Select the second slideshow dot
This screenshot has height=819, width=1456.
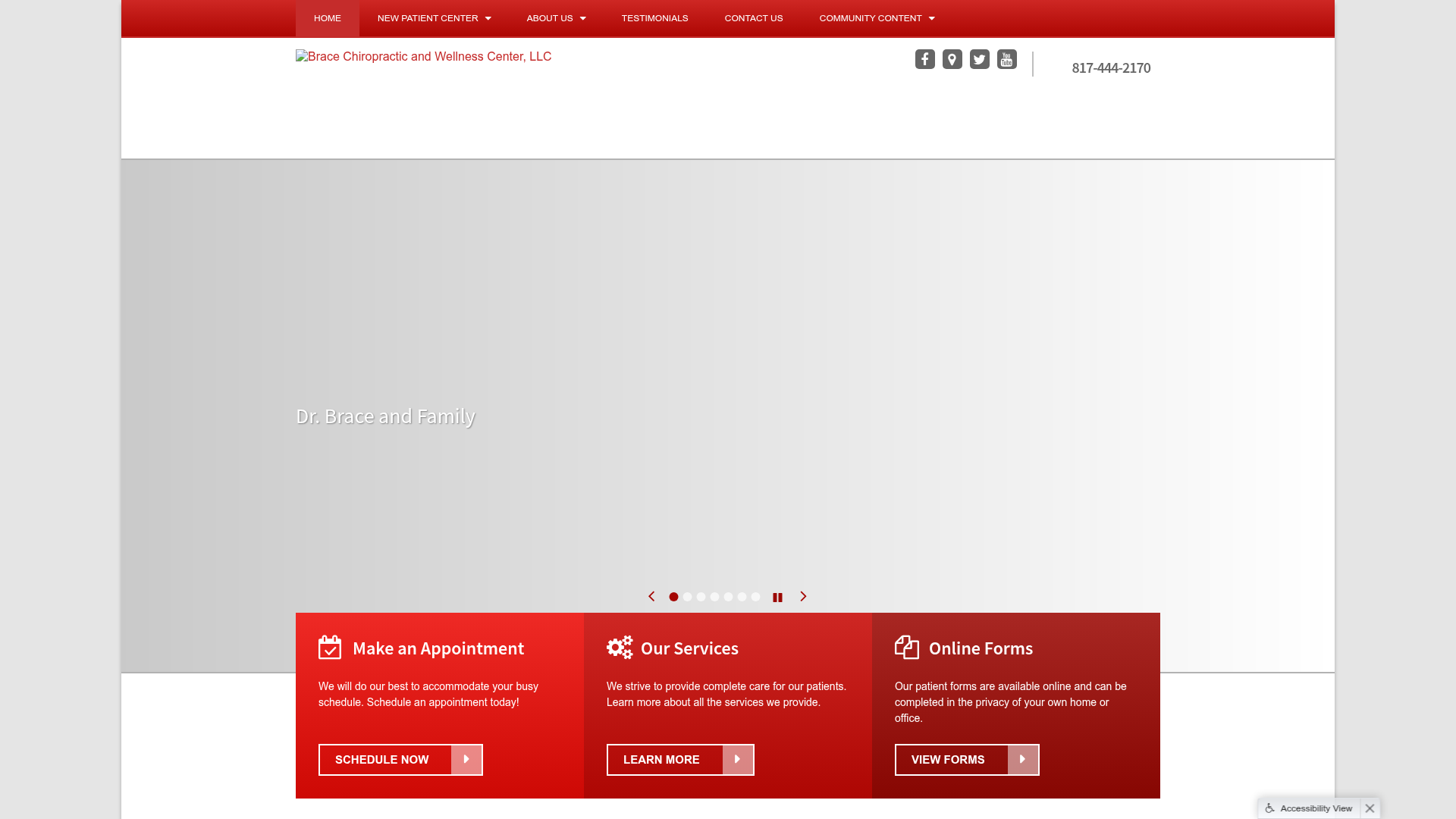tap(687, 597)
